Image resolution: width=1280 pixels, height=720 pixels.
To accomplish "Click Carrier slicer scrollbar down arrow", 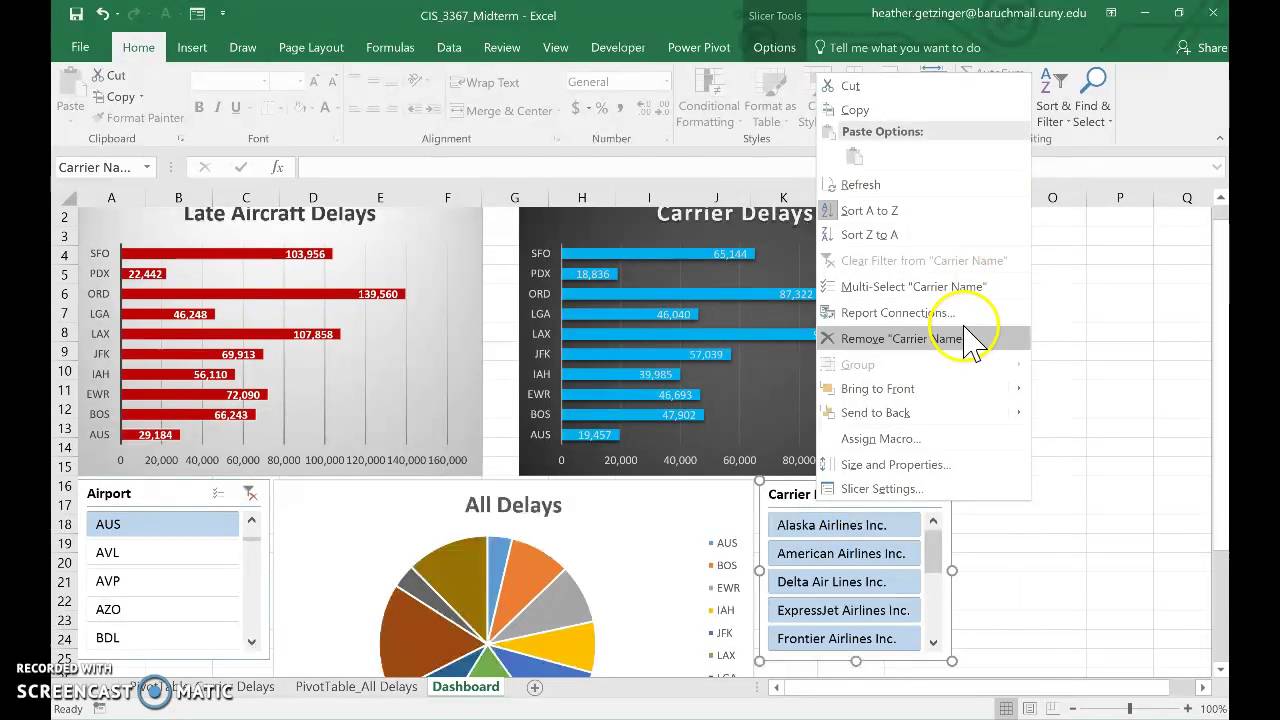I will (x=933, y=643).
